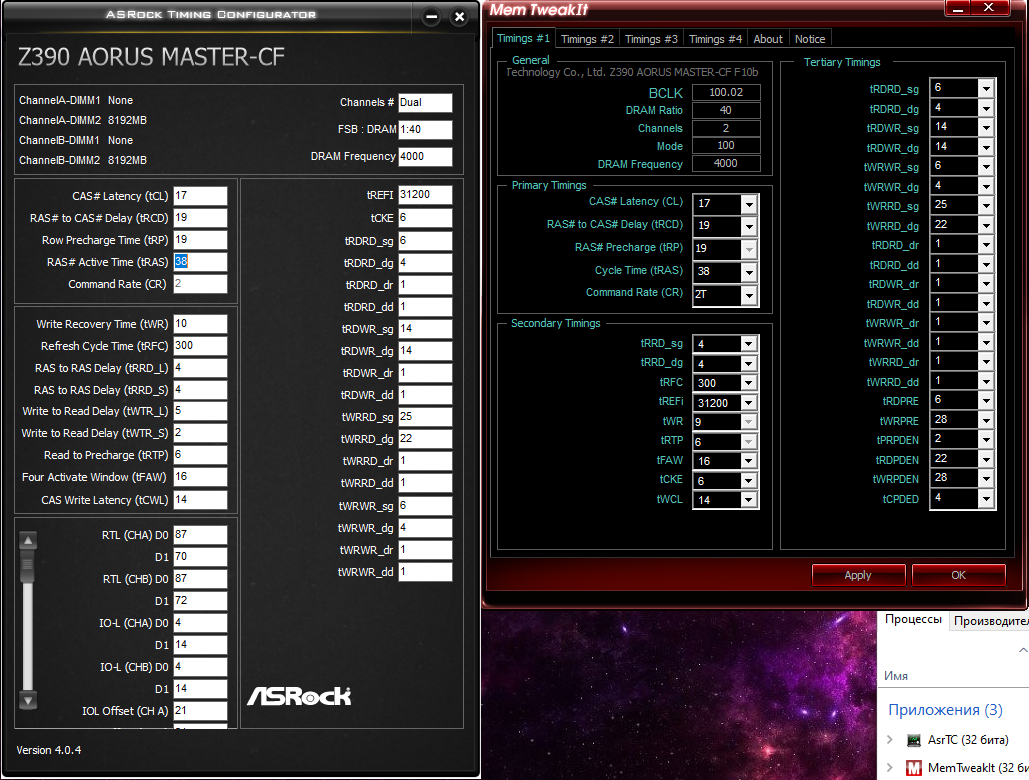Close the ASRock Timing Configurator window
This screenshot has height=780, width=1029.
(460, 17)
